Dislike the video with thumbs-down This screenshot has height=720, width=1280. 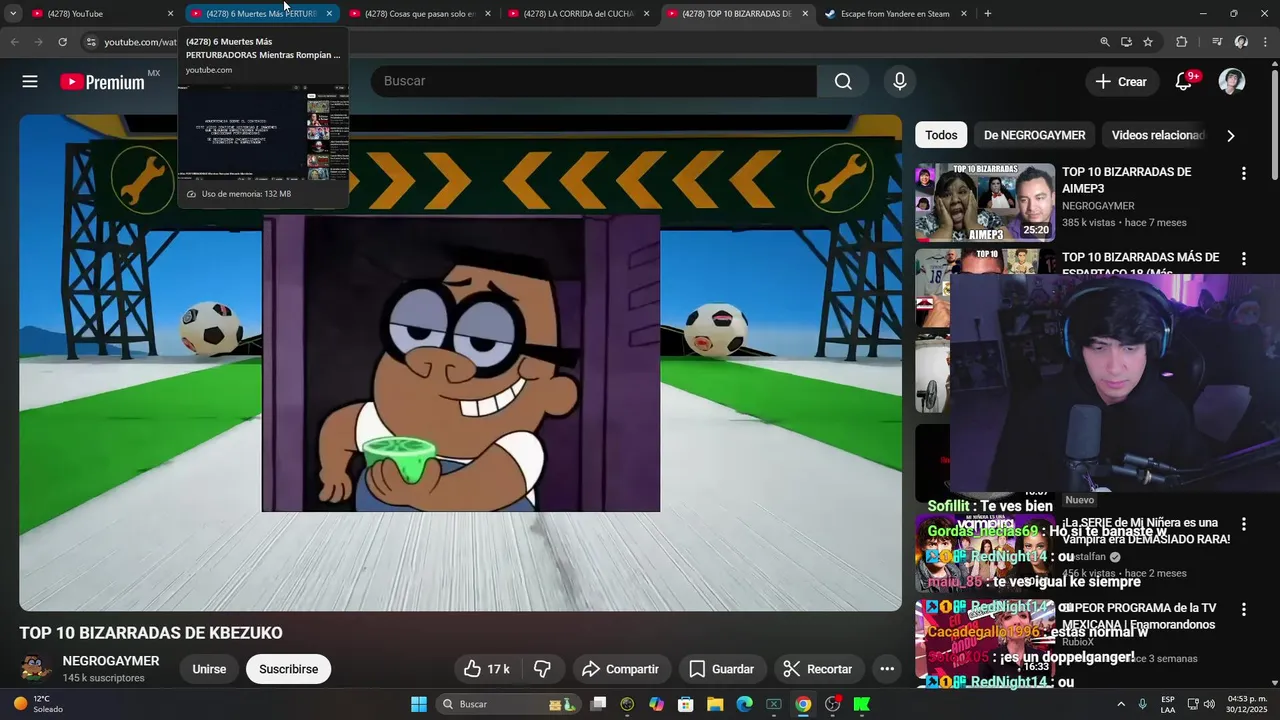click(x=543, y=669)
